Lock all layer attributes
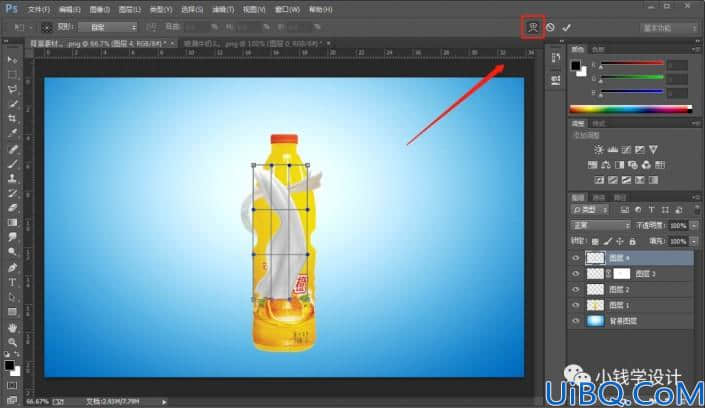The height and width of the screenshot is (408, 705). tap(633, 242)
